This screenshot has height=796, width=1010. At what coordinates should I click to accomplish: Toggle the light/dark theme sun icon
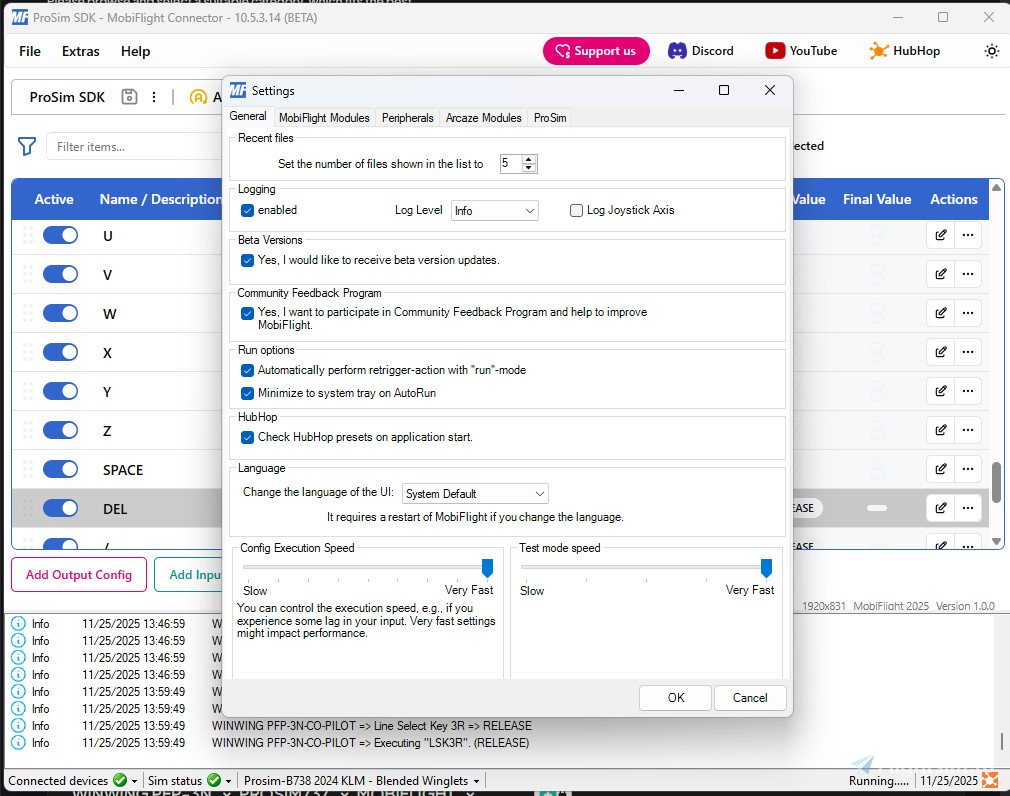point(991,51)
